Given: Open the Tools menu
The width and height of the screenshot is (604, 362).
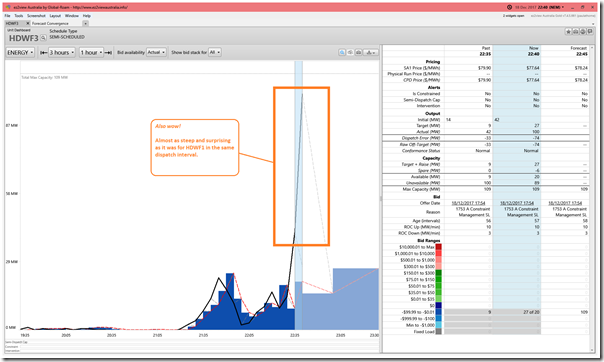Looking at the screenshot, I should [x=18, y=16].
